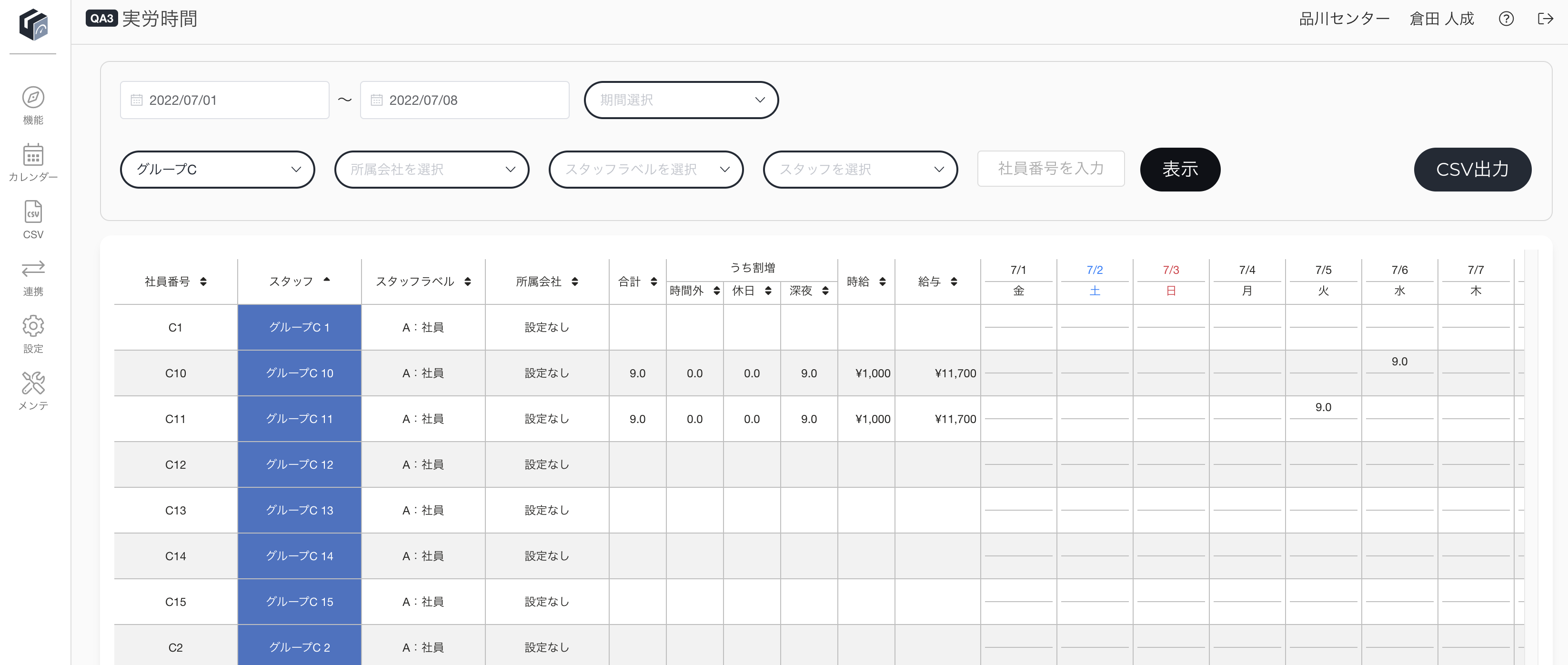
Task: Click A：社員 label in row C14
Action: (423, 555)
